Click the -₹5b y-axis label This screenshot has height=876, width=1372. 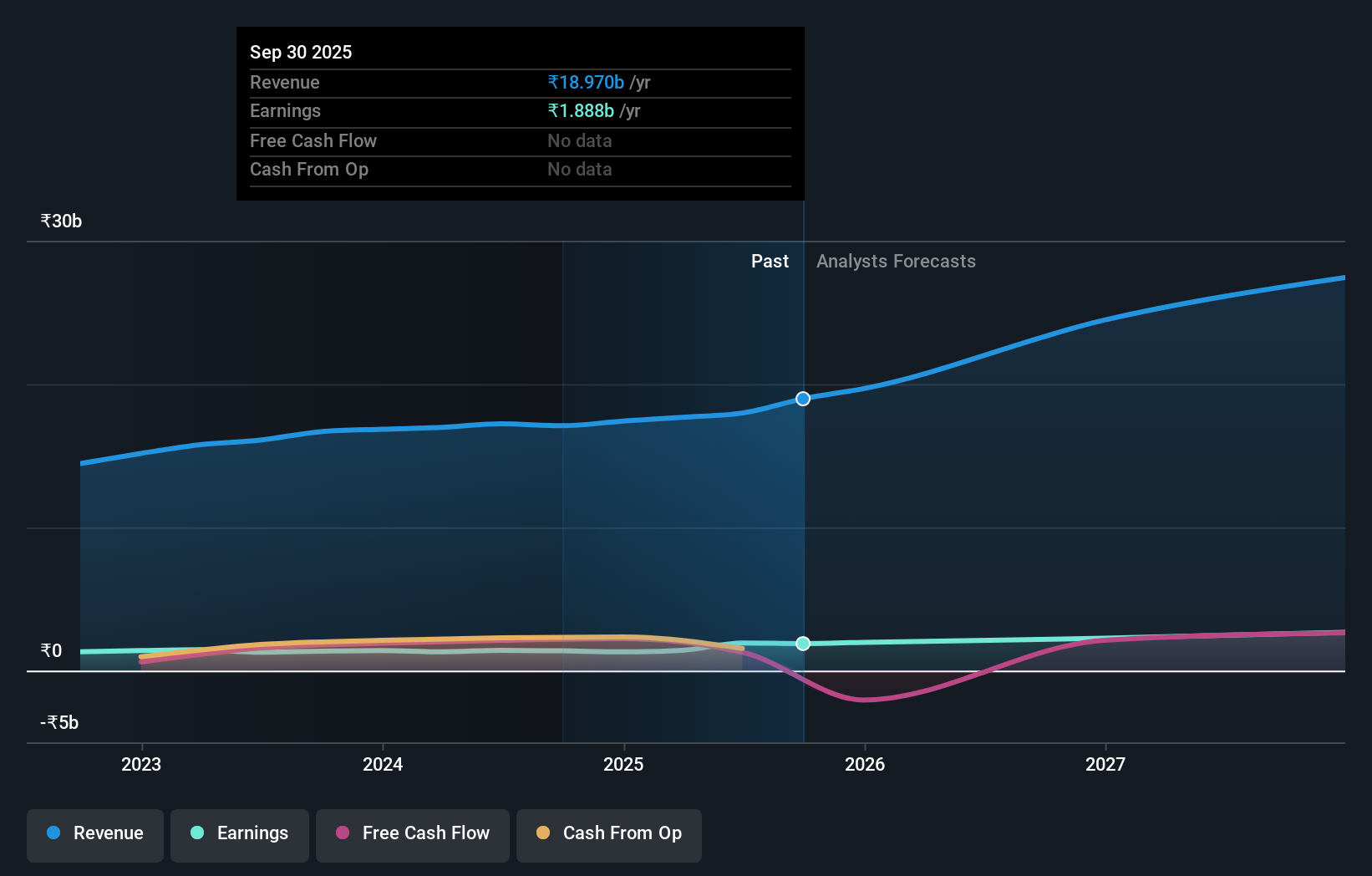(59, 723)
